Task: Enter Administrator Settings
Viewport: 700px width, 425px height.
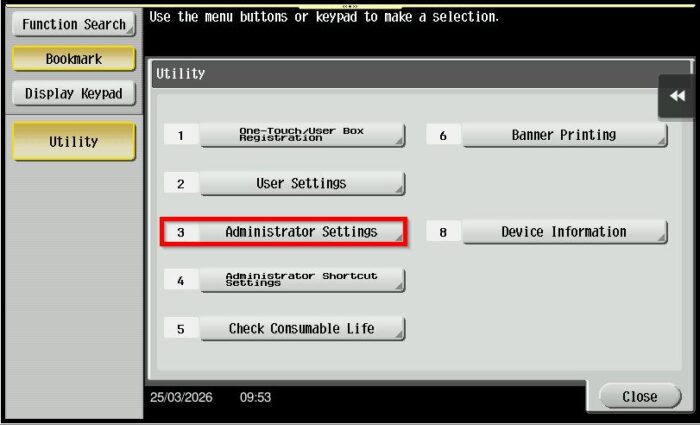Action: pos(302,232)
